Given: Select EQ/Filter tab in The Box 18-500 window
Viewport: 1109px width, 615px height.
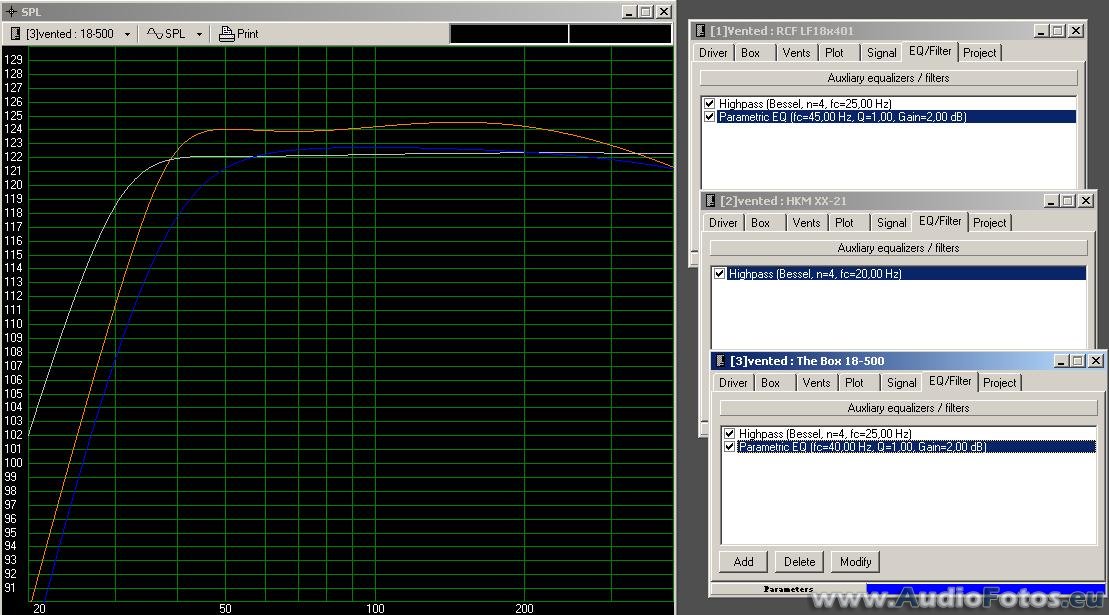Looking at the screenshot, I should [x=950, y=380].
